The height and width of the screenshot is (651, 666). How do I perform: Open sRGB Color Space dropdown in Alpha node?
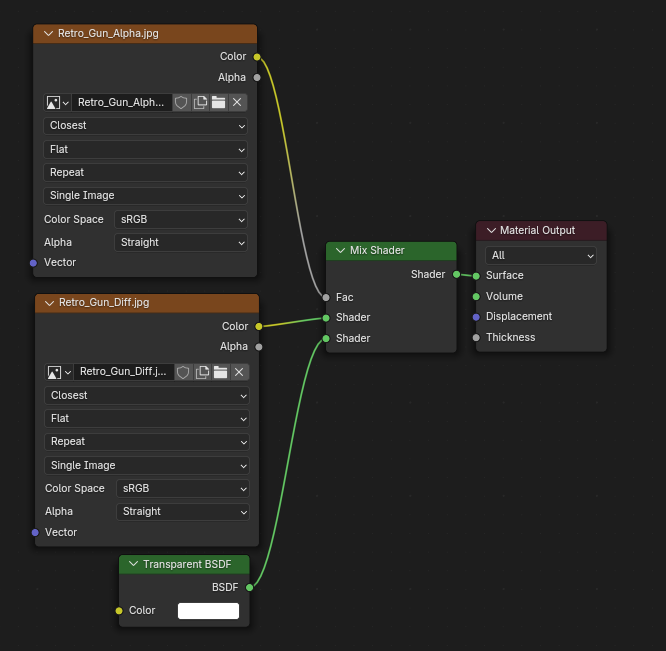[181, 220]
